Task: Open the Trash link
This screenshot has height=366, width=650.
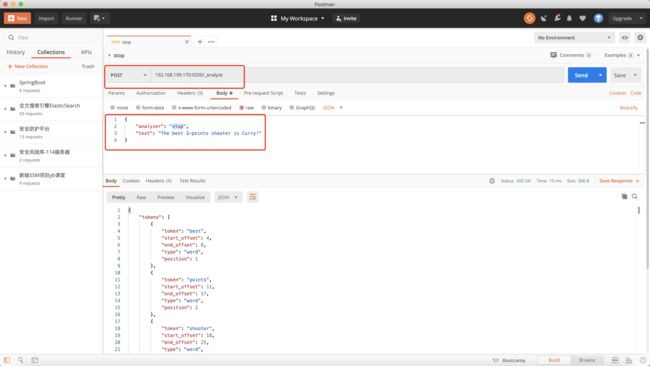Action: 88,66
